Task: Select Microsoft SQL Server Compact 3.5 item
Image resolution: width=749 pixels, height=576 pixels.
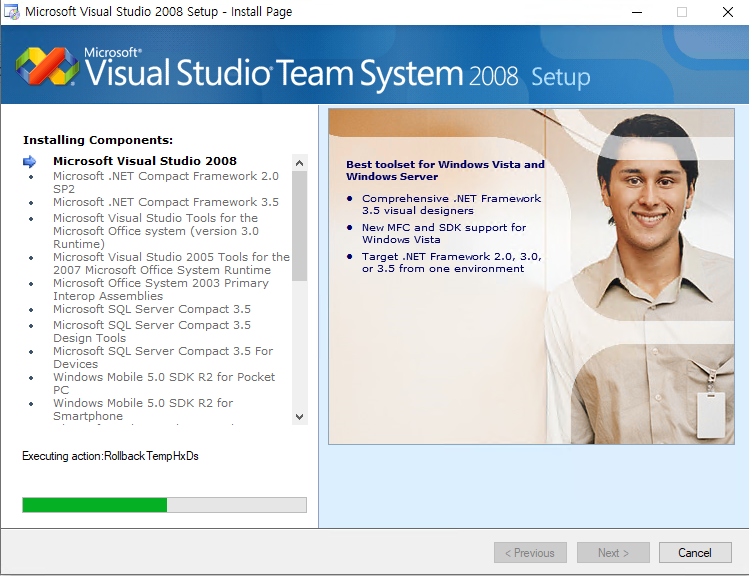Action: (152, 310)
